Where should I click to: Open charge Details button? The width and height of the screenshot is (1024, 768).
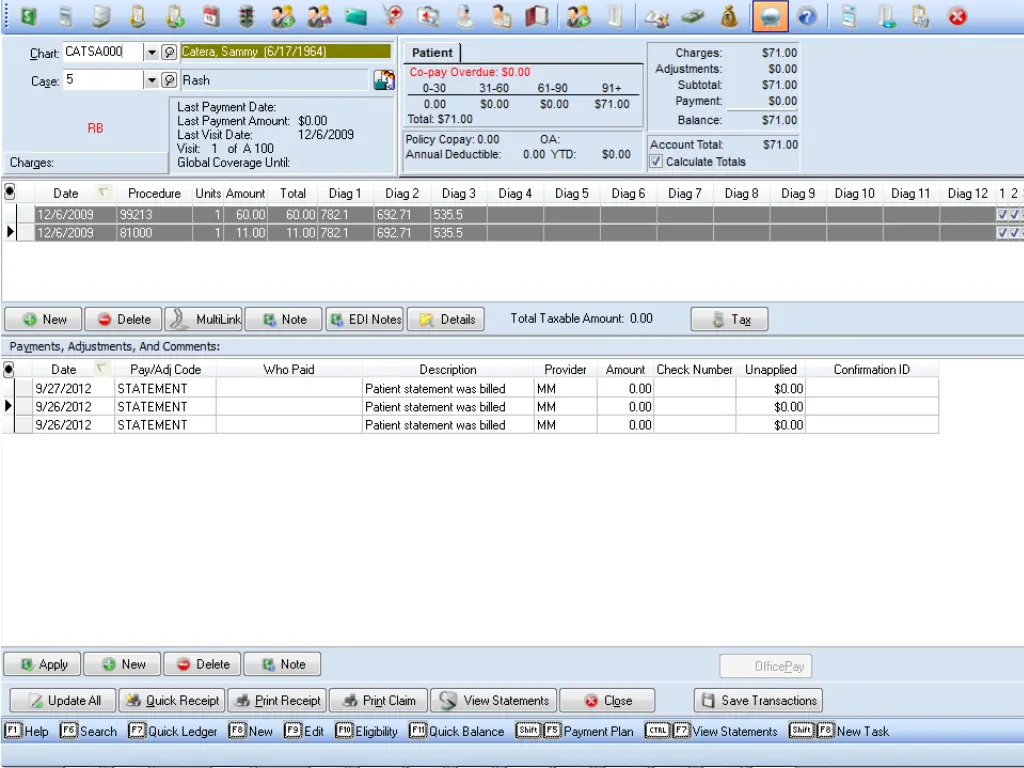(x=446, y=319)
